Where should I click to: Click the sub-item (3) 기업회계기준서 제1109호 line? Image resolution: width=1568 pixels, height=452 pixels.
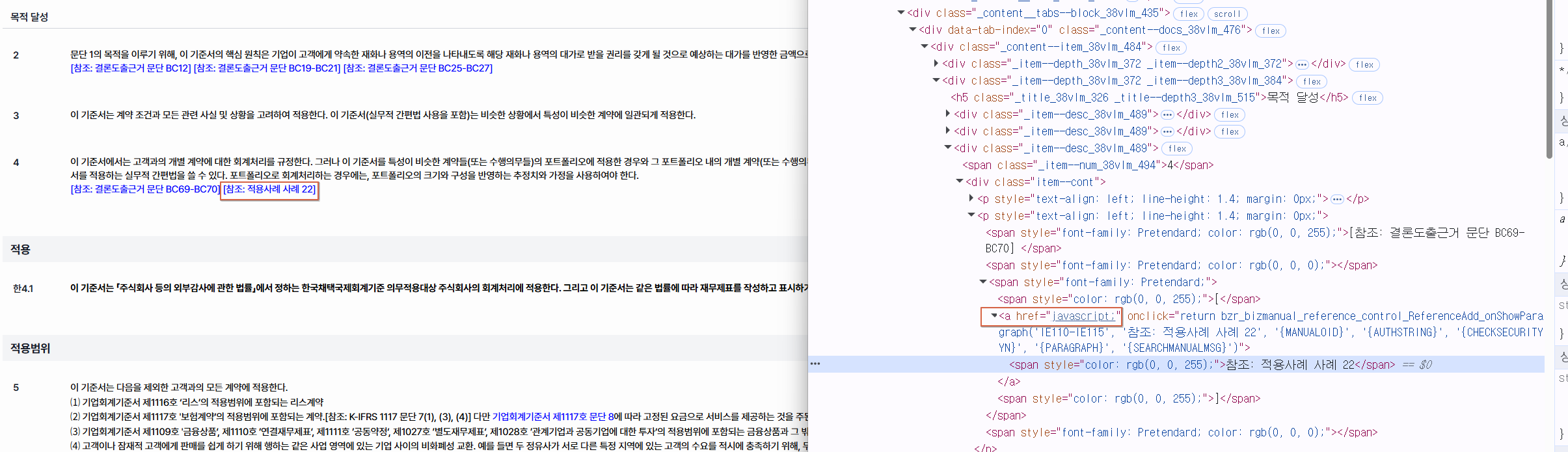pyautogui.click(x=439, y=431)
